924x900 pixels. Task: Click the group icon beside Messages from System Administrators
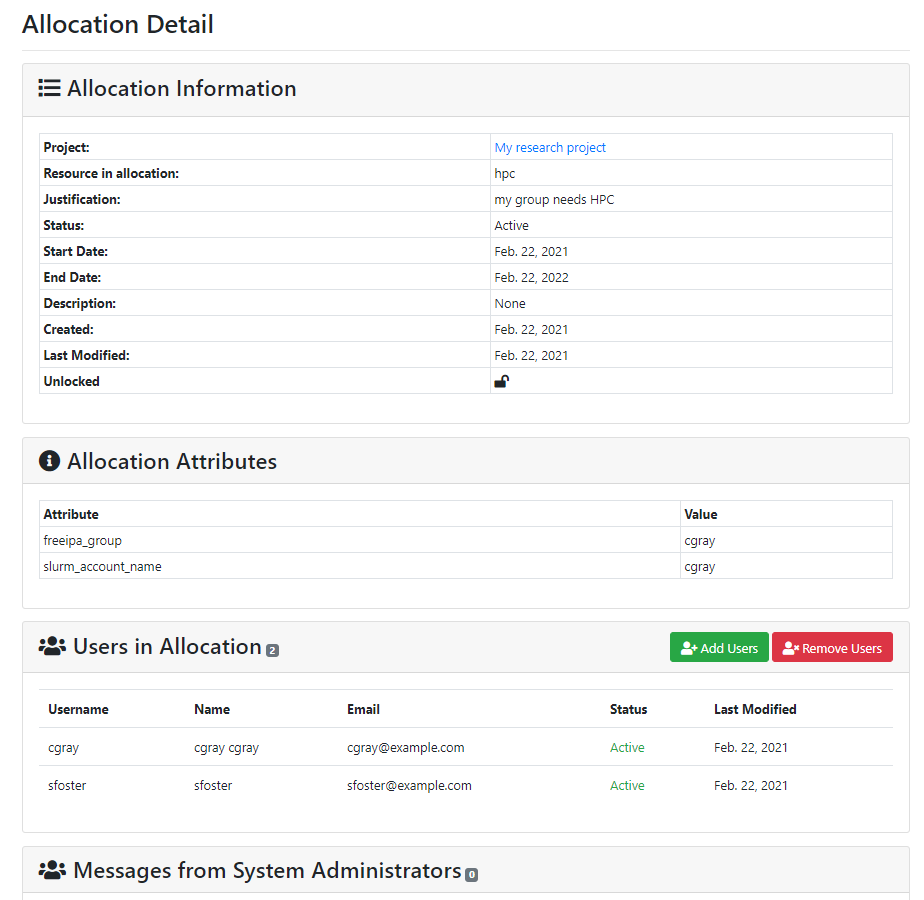point(52,871)
